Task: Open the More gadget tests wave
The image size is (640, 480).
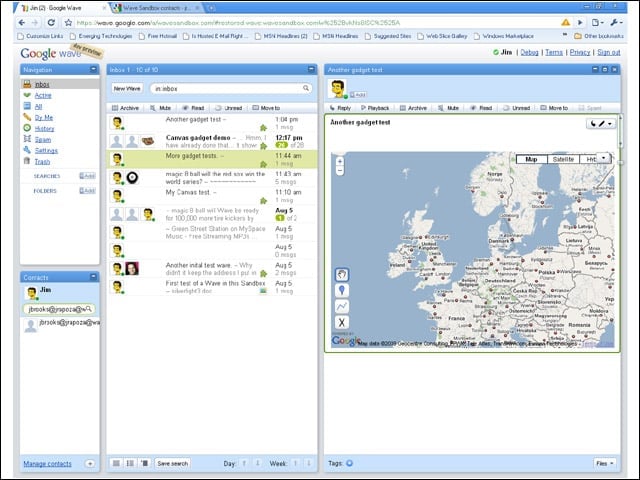Action: [212, 159]
